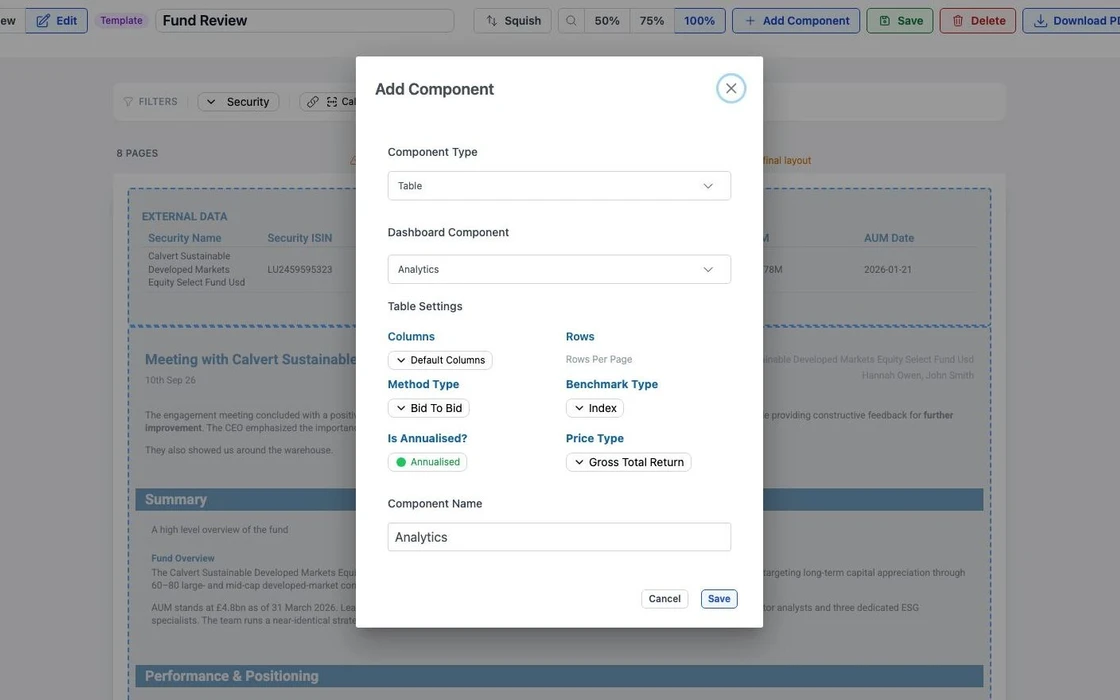Click the Fund Overview heading
This screenshot has width=1120, height=700.
(x=183, y=558)
